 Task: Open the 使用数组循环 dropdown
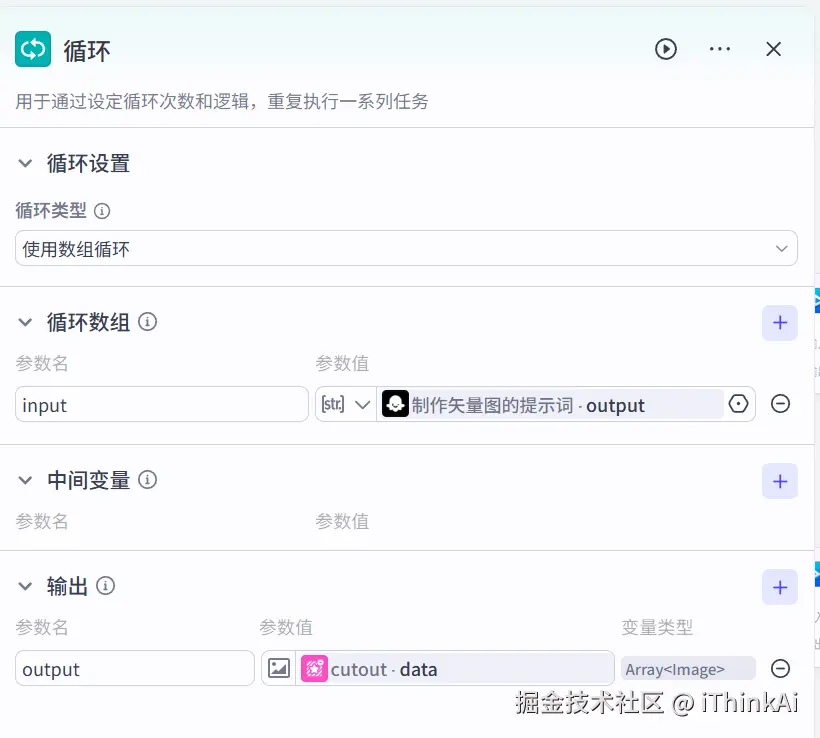pyautogui.click(x=783, y=248)
